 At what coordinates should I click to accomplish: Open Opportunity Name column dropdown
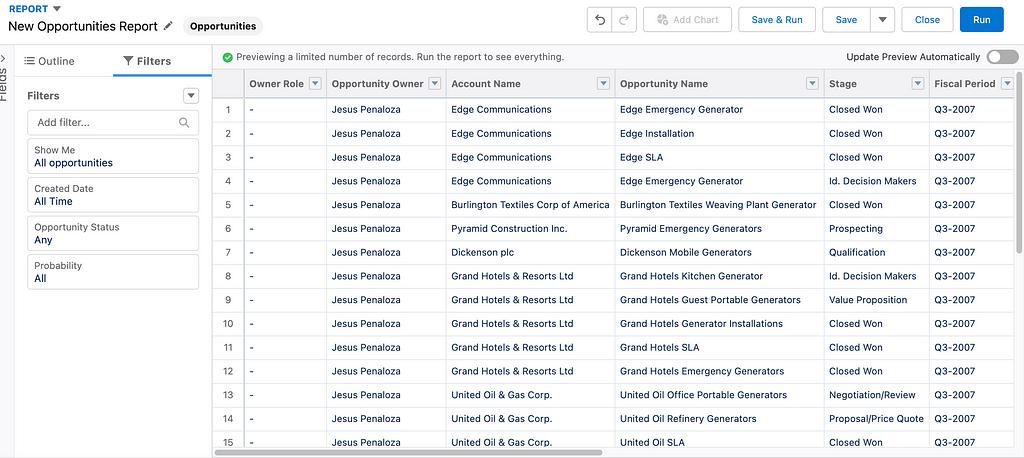(812, 84)
